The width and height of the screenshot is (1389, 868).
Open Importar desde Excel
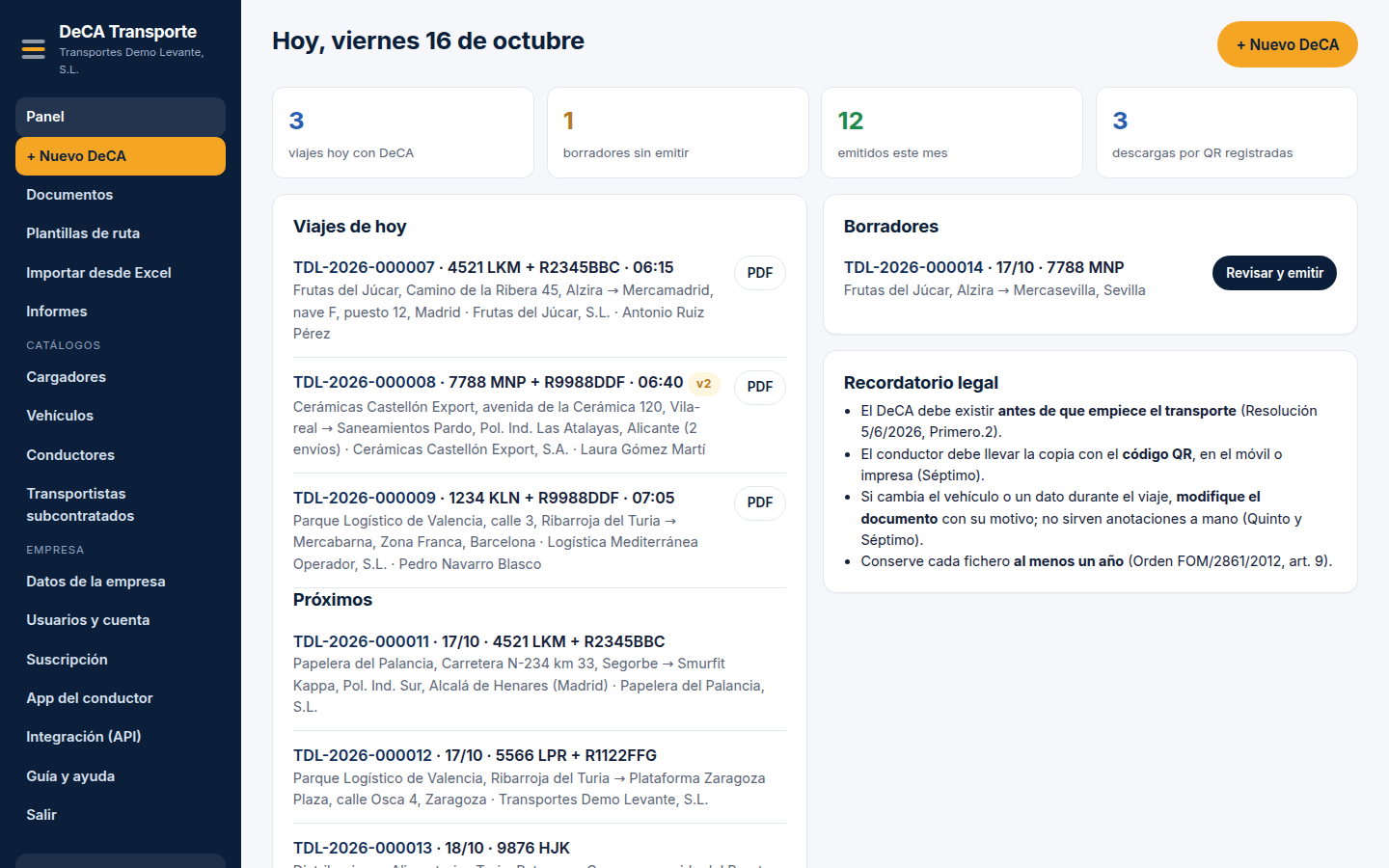pos(121,273)
